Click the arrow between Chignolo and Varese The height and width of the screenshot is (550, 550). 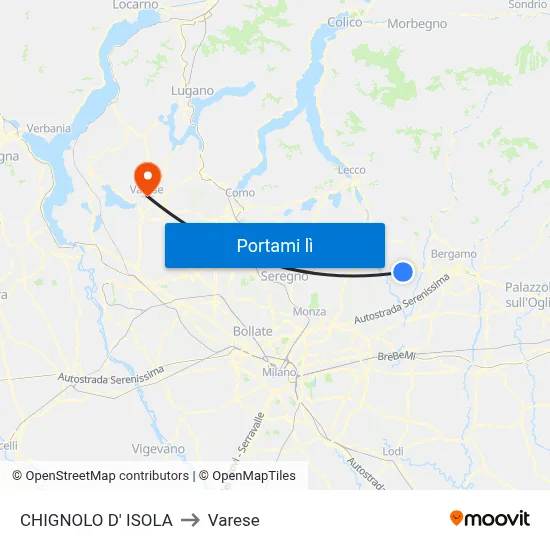190,520
